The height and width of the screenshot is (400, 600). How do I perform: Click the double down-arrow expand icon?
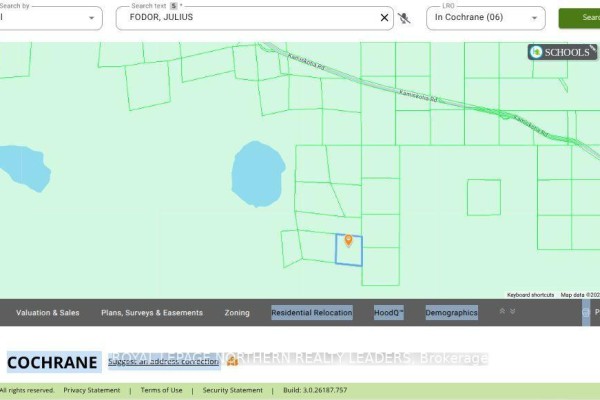512,311
